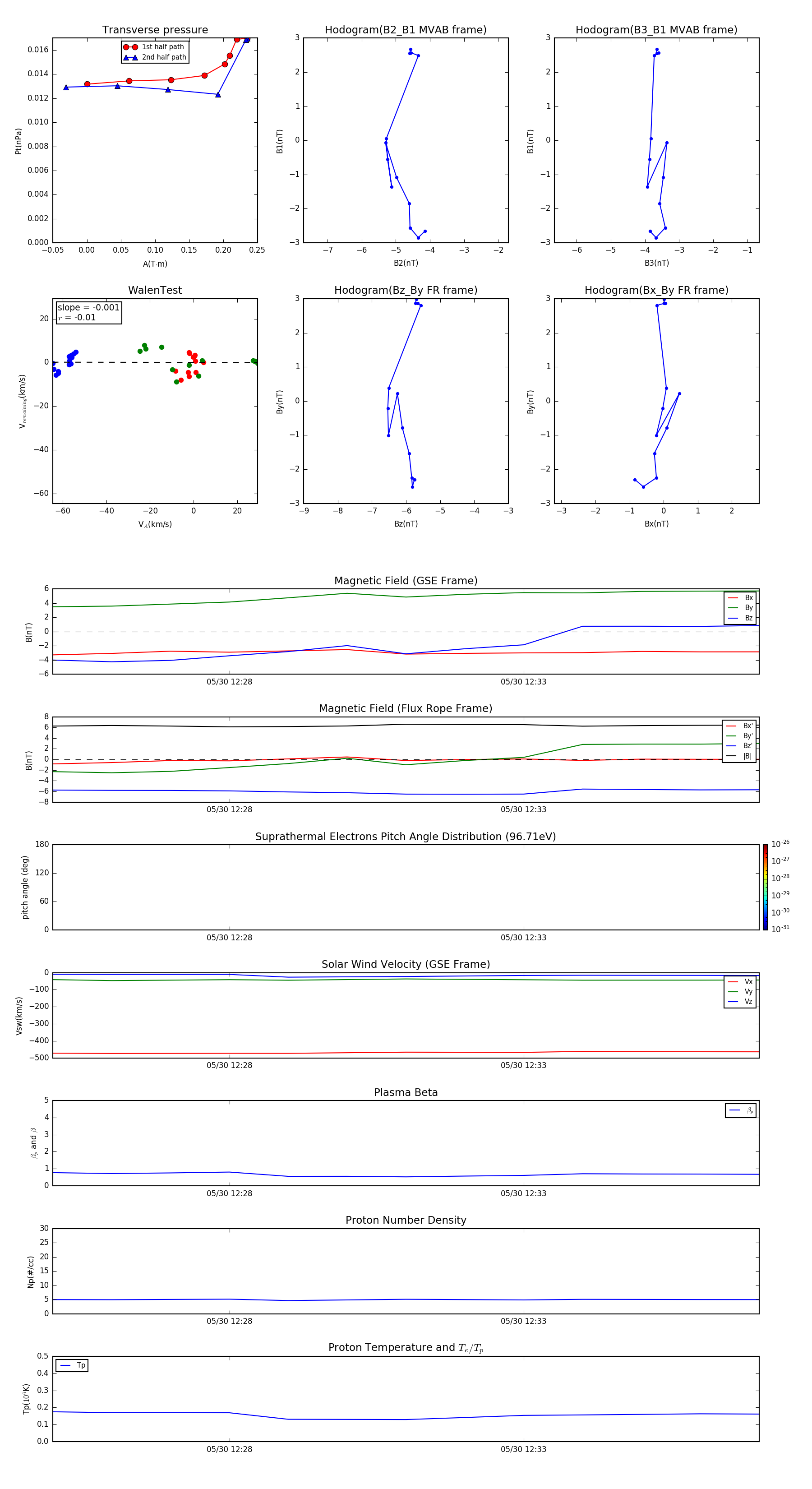Click the 10^-26 colorbar tick label

780,844
